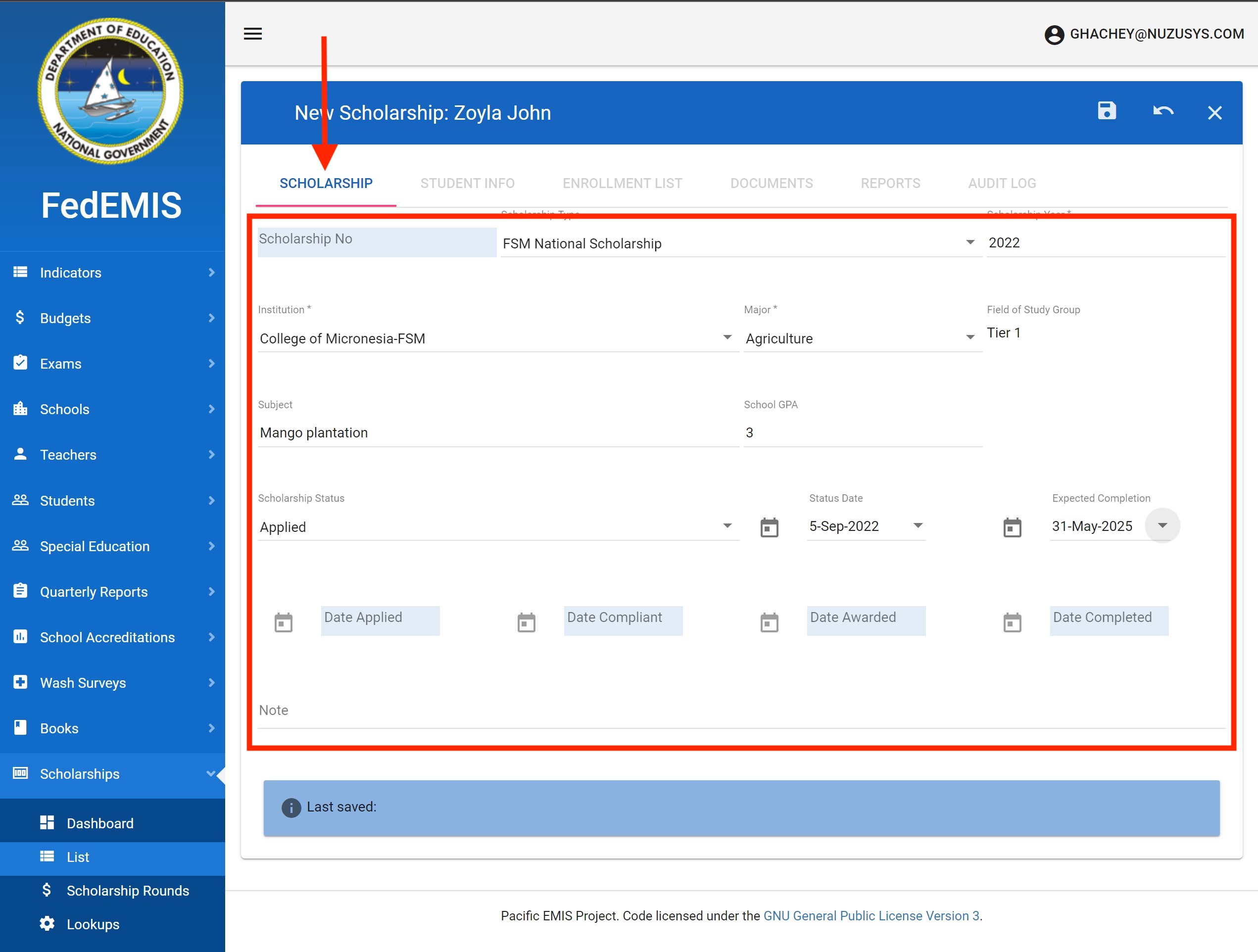Click calendar icon beside Date Completed

(1012, 622)
